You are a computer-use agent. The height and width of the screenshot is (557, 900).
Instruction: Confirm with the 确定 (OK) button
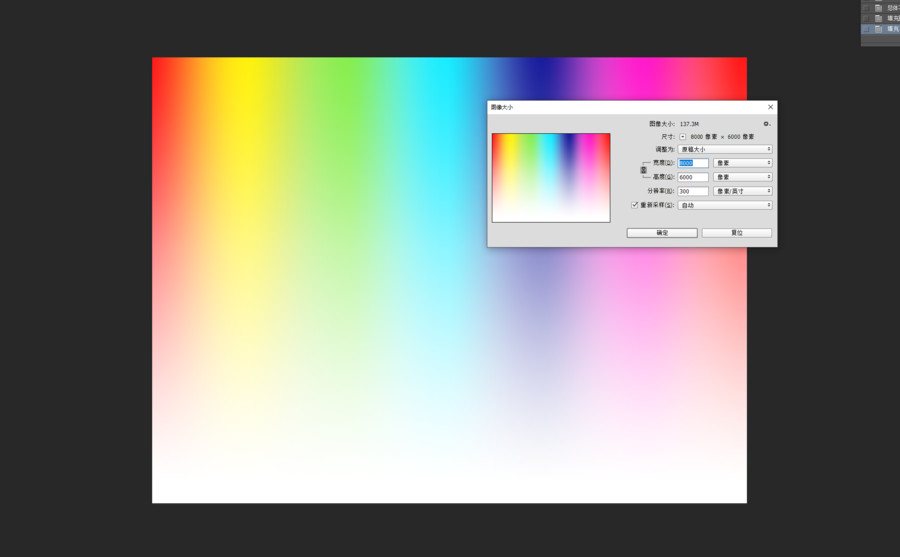point(662,233)
